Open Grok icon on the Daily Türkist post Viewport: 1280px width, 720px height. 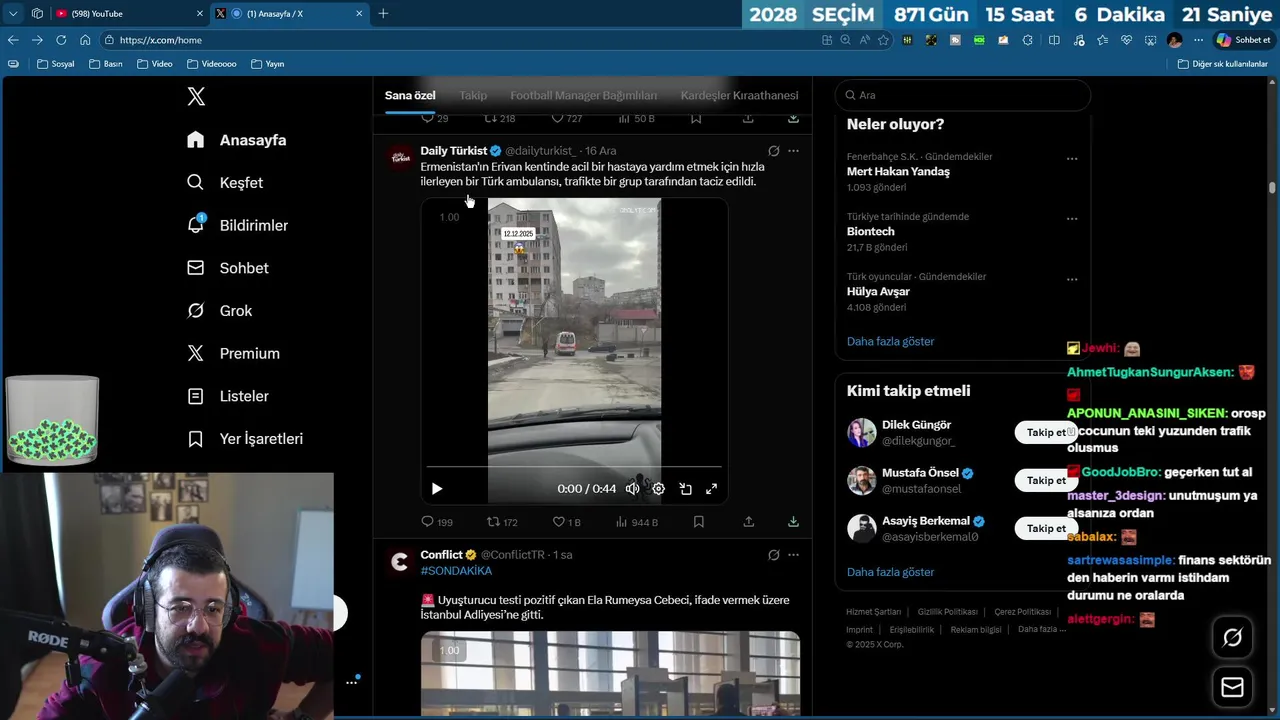(773, 151)
